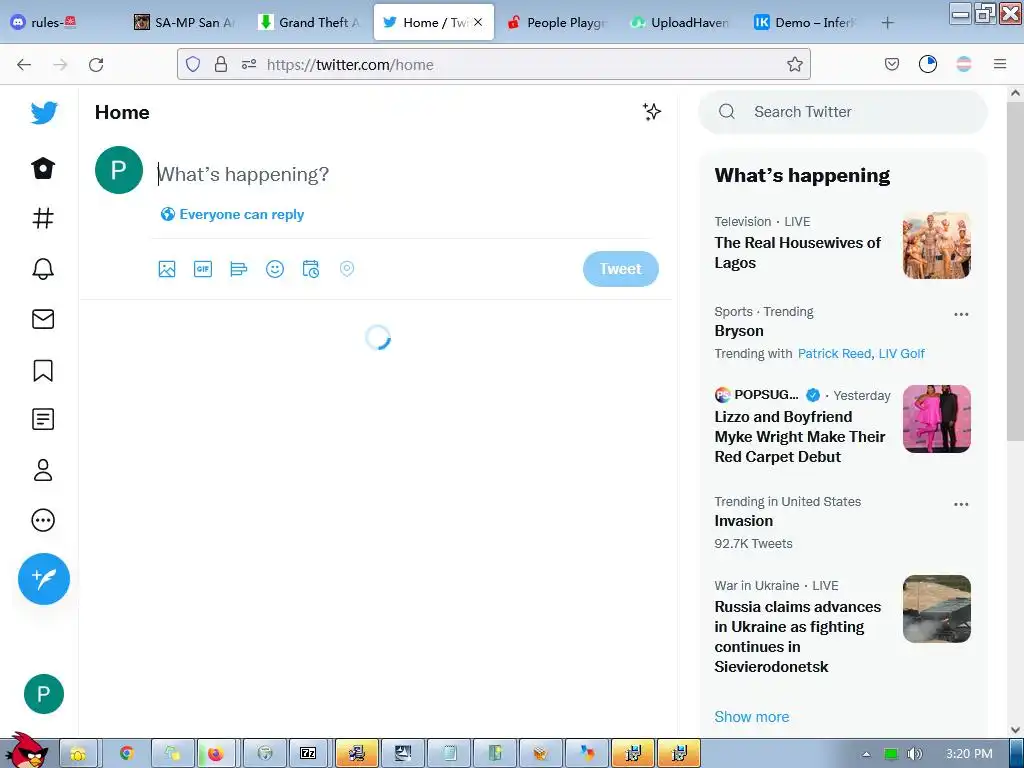Close the Home / Twitter tab
This screenshot has width=1024, height=768.
[478, 22]
